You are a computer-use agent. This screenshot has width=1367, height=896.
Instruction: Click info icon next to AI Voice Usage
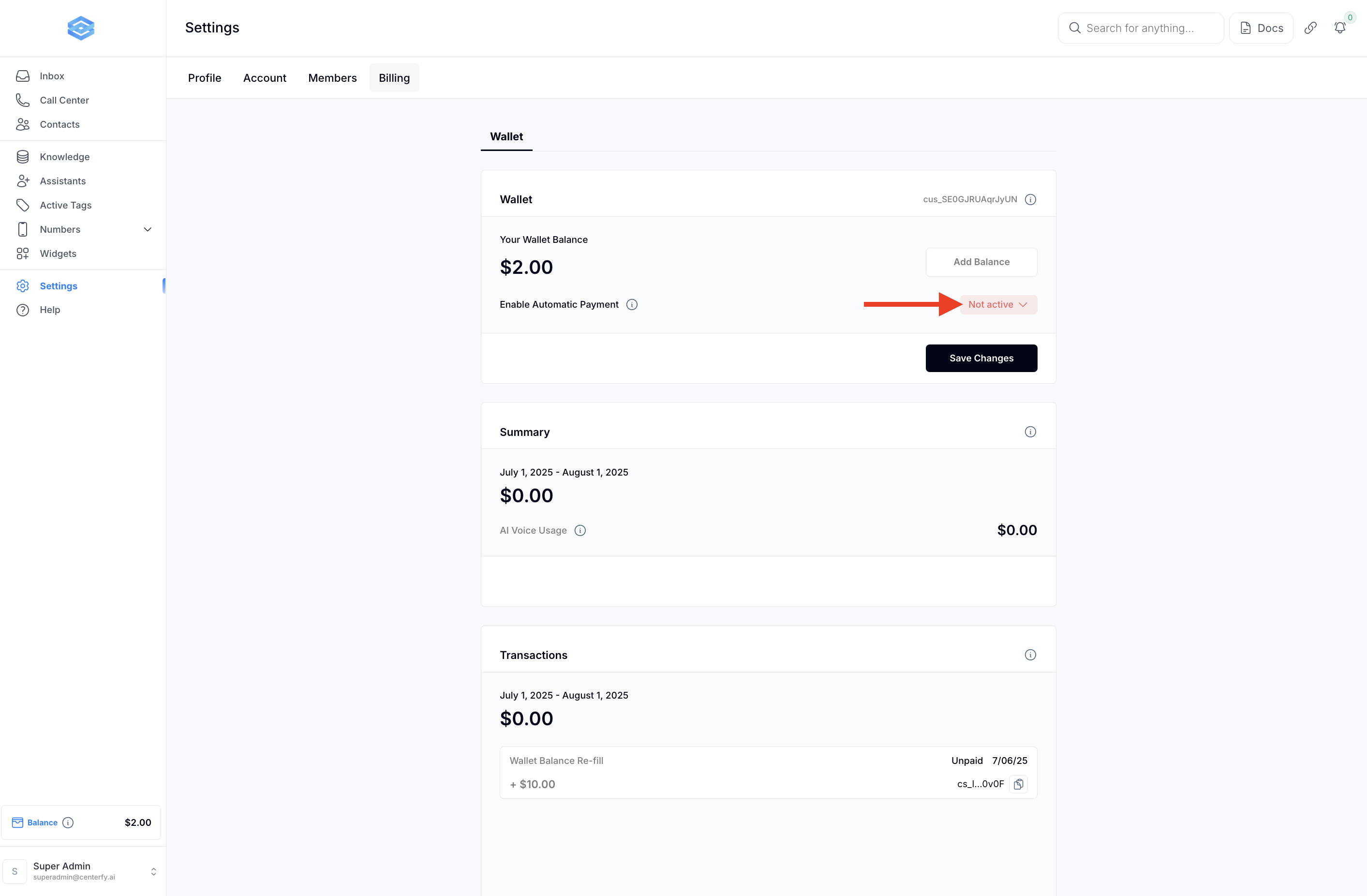pyautogui.click(x=580, y=530)
